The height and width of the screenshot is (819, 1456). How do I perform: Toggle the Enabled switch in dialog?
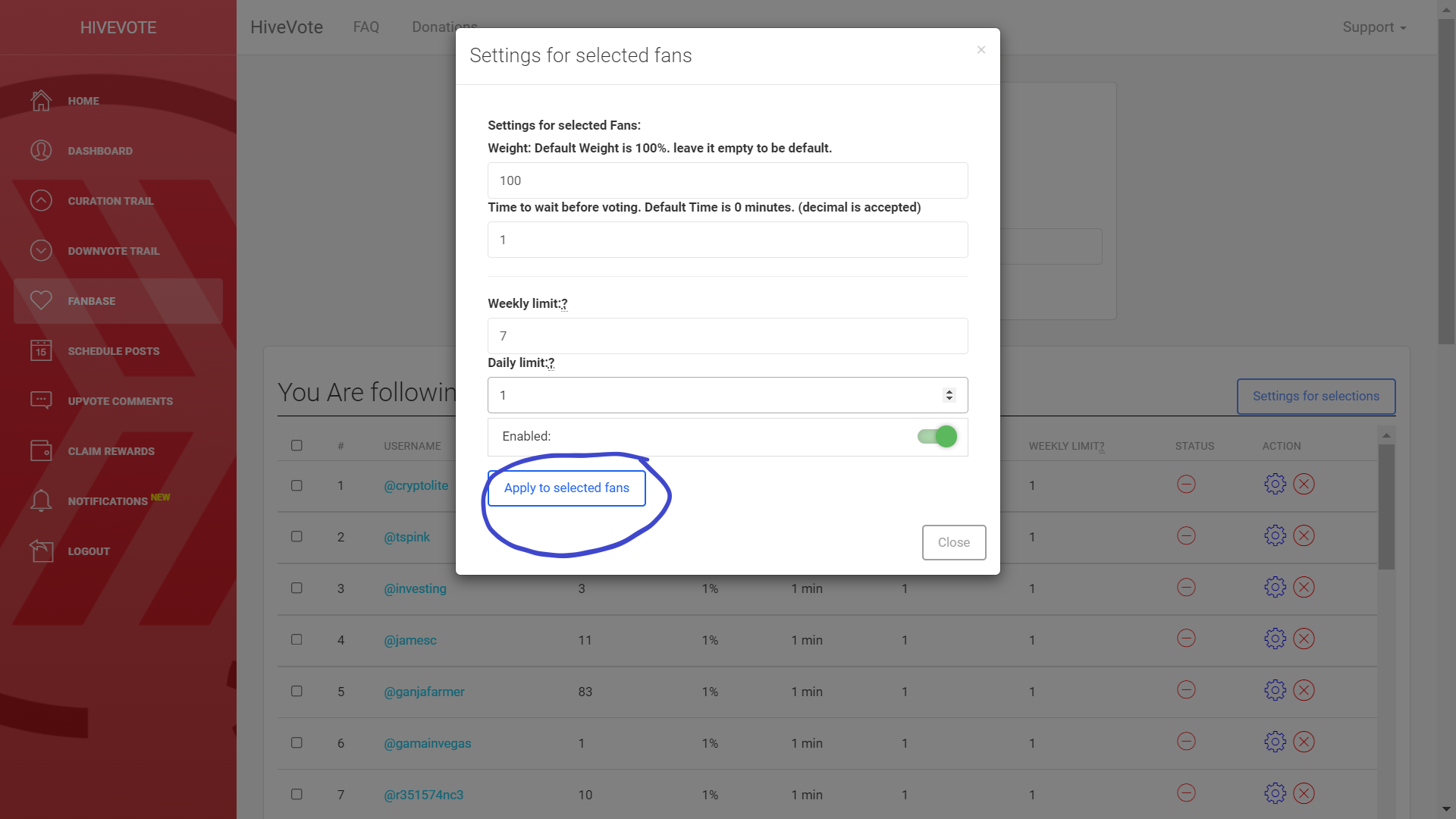pos(937,436)
